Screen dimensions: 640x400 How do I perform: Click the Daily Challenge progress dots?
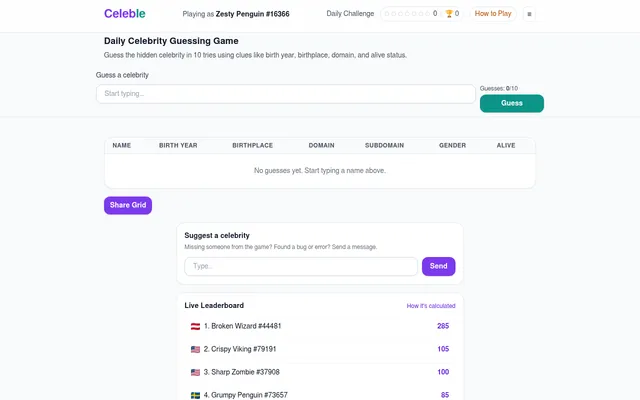[407, 13]
